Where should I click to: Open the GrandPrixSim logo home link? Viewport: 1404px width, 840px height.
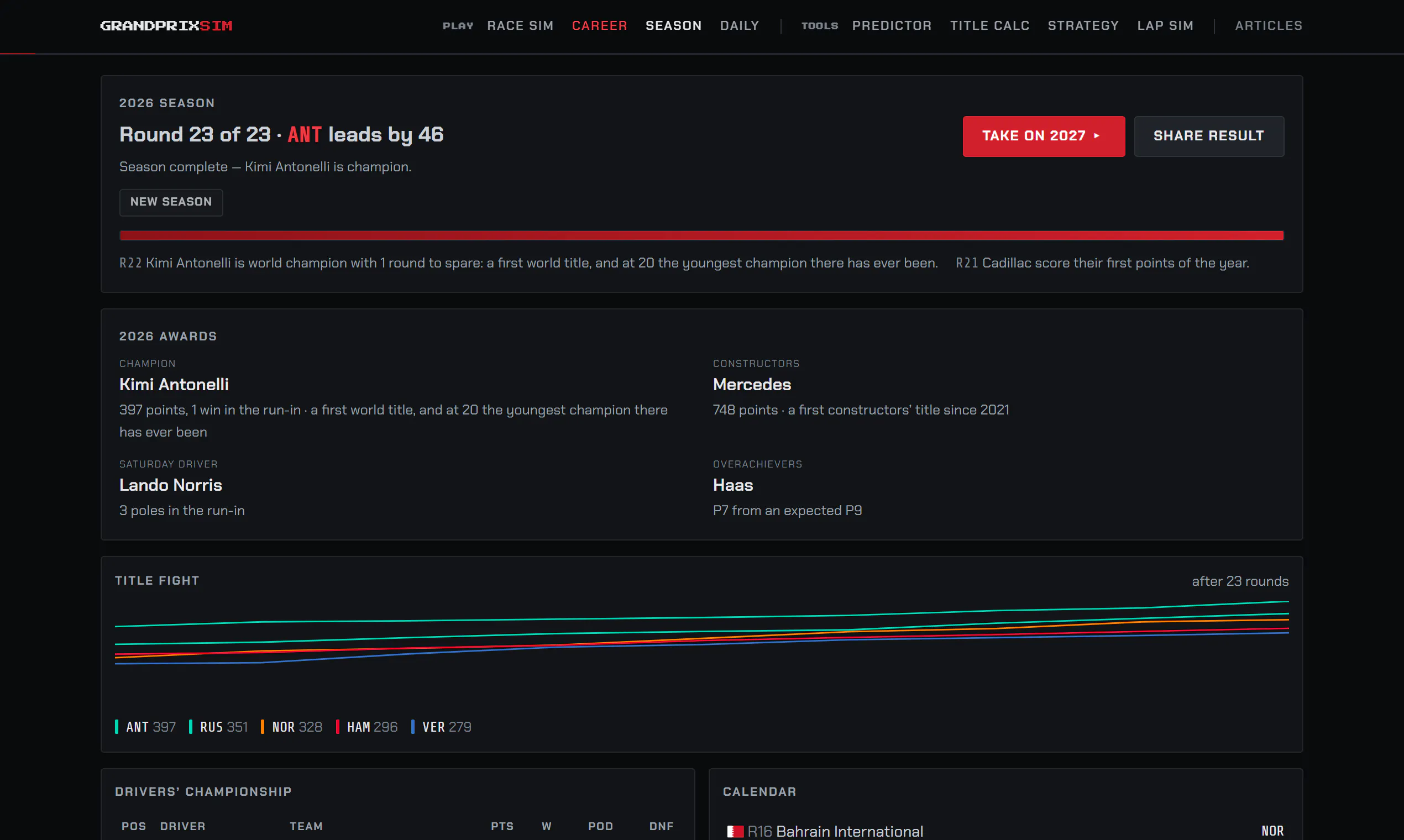166,25
